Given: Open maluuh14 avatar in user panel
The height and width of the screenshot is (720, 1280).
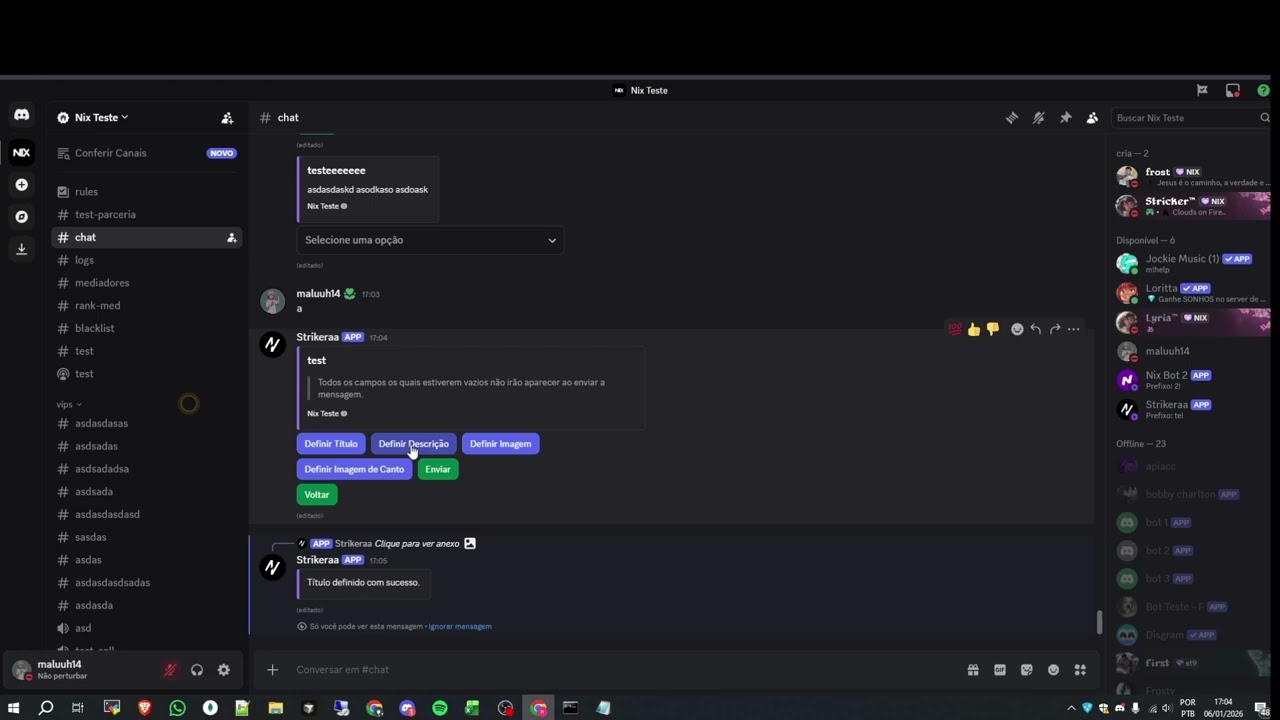Looking at the screenshot, I should click(21, 670).
